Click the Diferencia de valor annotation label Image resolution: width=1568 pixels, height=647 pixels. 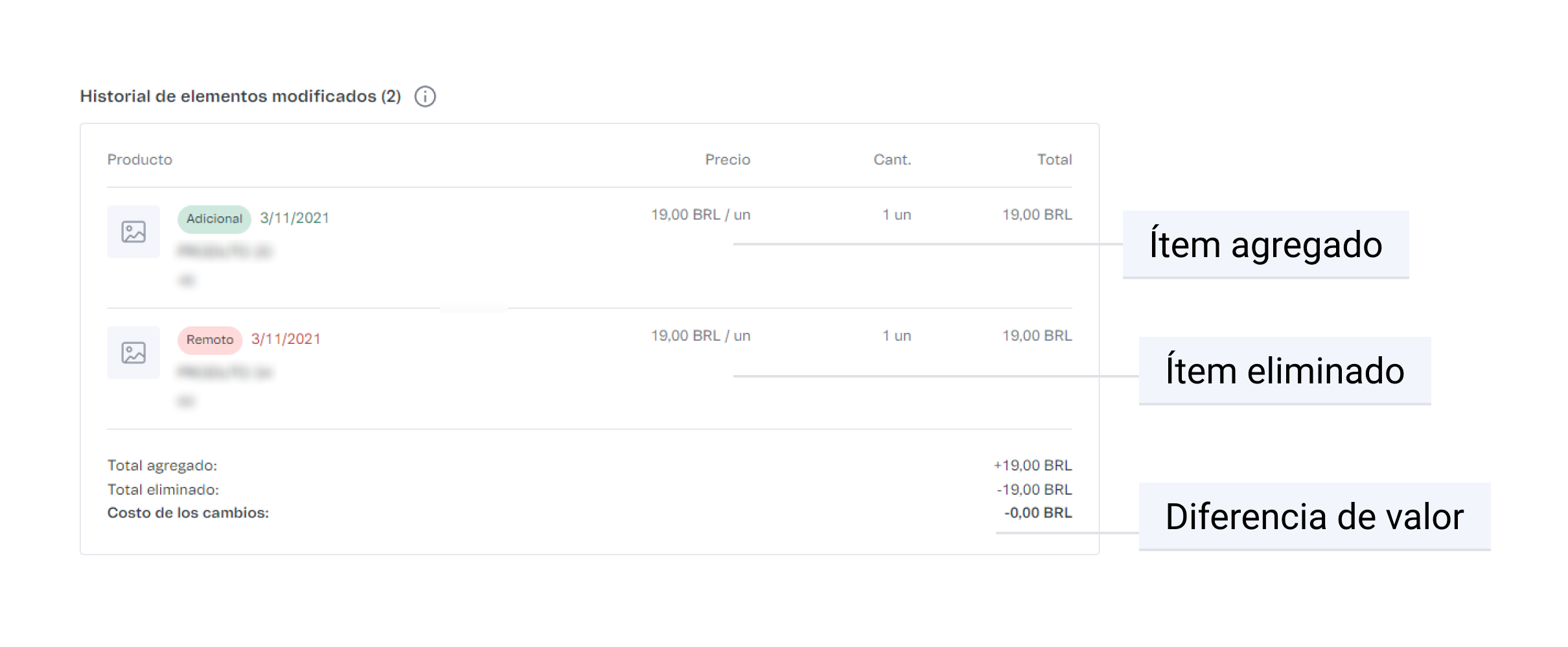[1314, 517]
